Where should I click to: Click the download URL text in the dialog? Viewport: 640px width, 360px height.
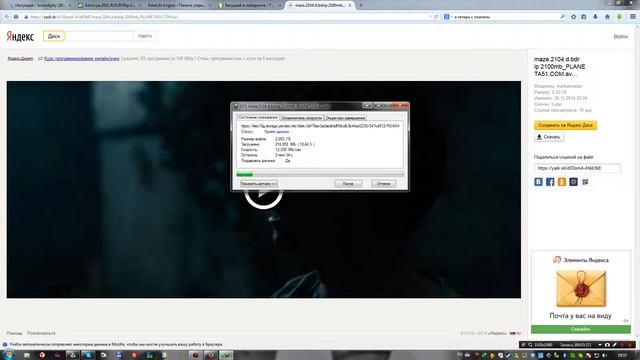pos(320,126)
